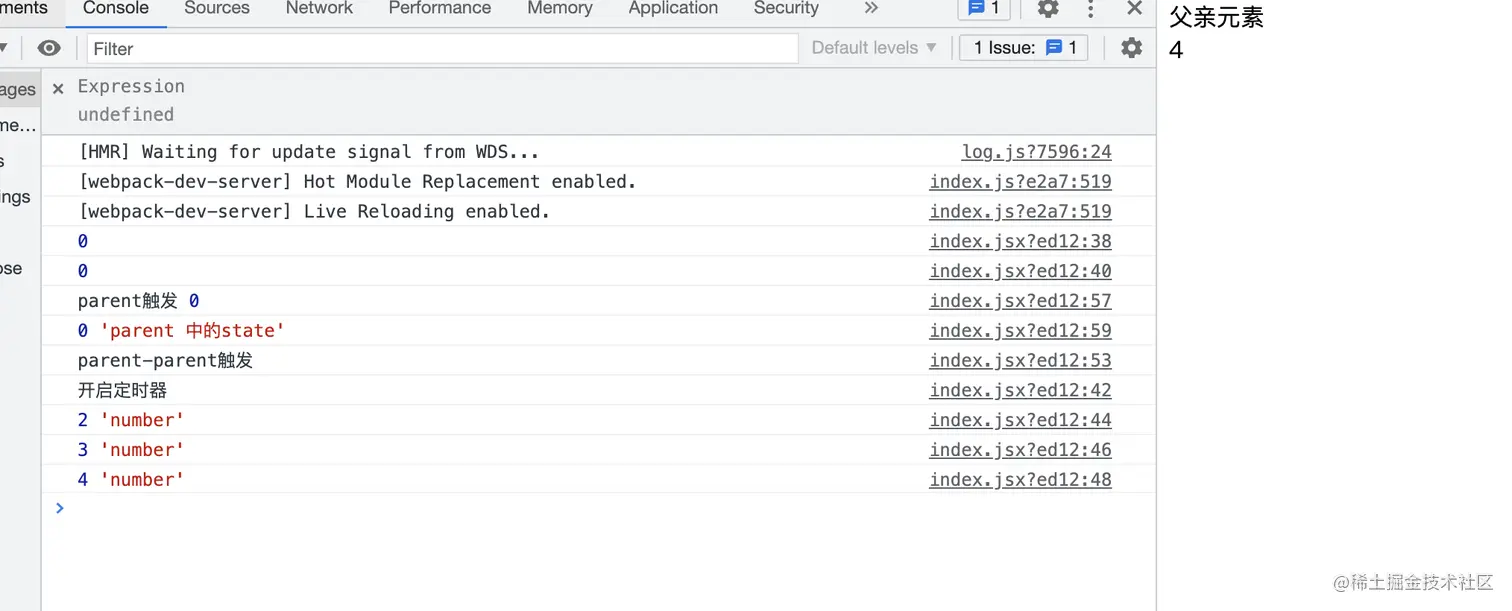Remove the live Expression with X
This screenshot has width=1512, height=611.
tap(58, 88)
